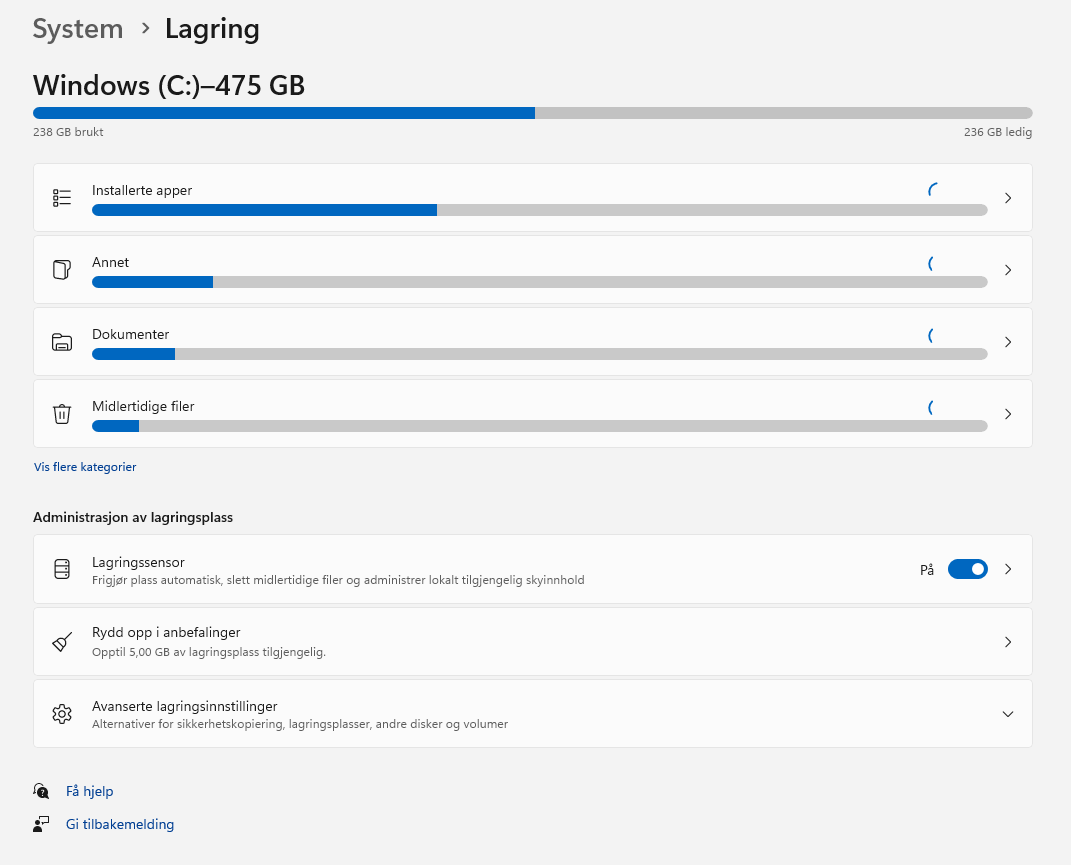Turn off the Lagringssensor toggle

point(967,569)
